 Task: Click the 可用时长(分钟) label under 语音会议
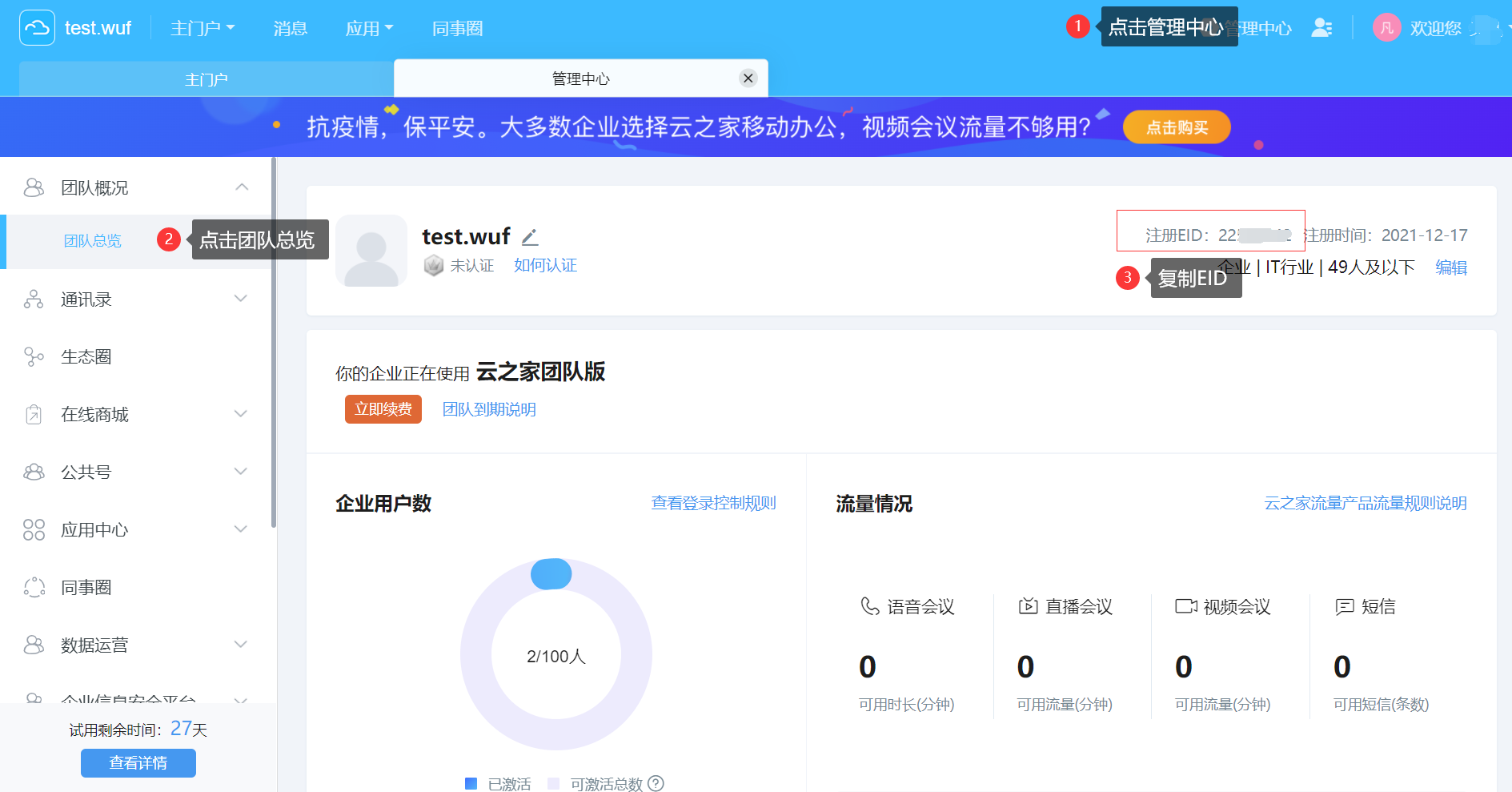(x=907, y=705)
